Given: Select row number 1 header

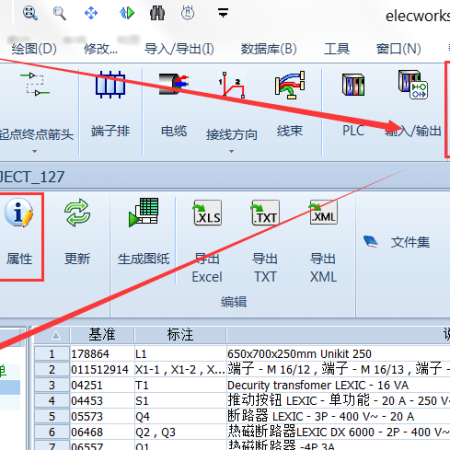Looking at the screenshot, I should [x=52, y=354].
